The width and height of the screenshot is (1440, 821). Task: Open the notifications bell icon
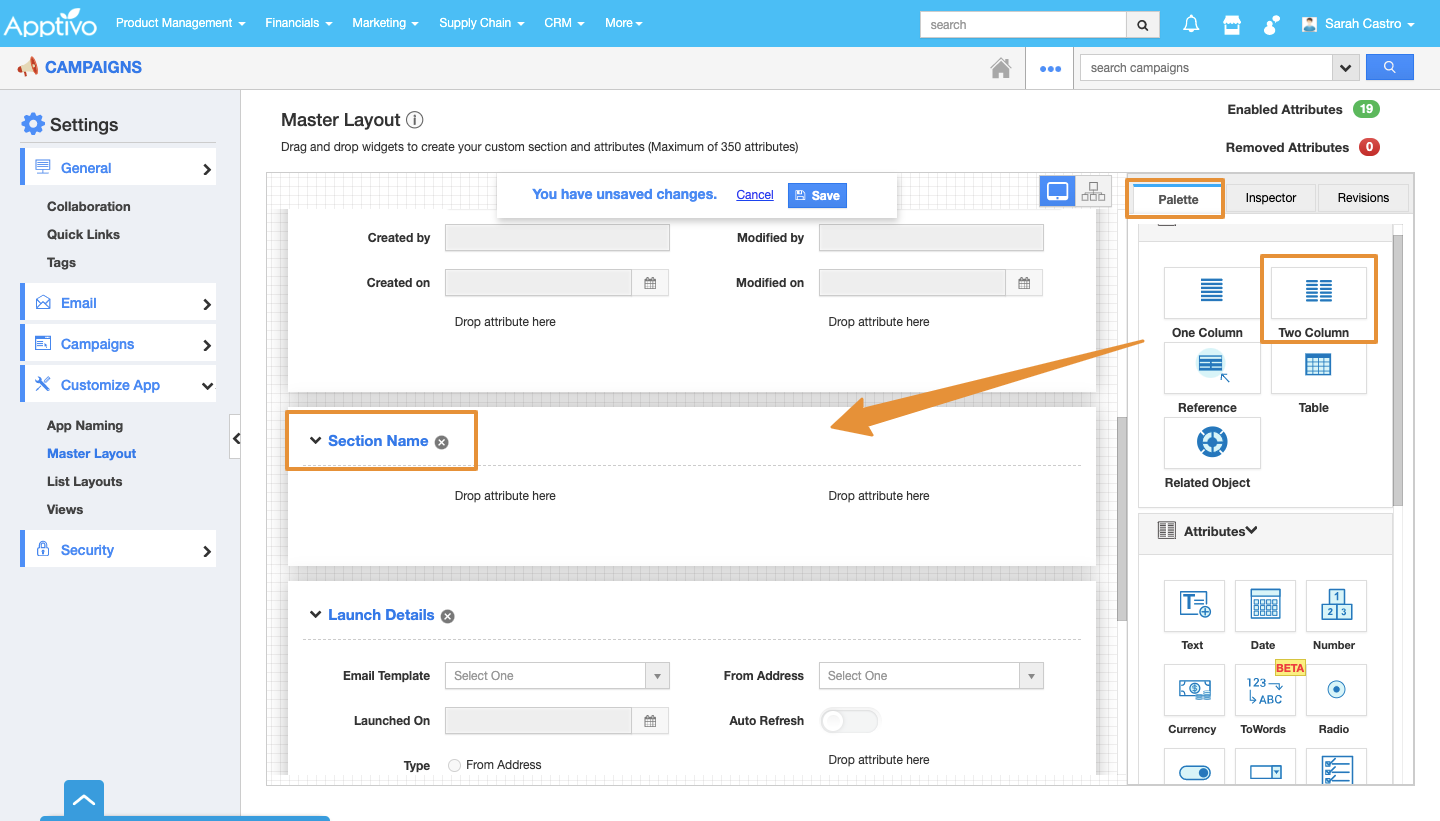pyautogui.click(x=1191, y=24)
